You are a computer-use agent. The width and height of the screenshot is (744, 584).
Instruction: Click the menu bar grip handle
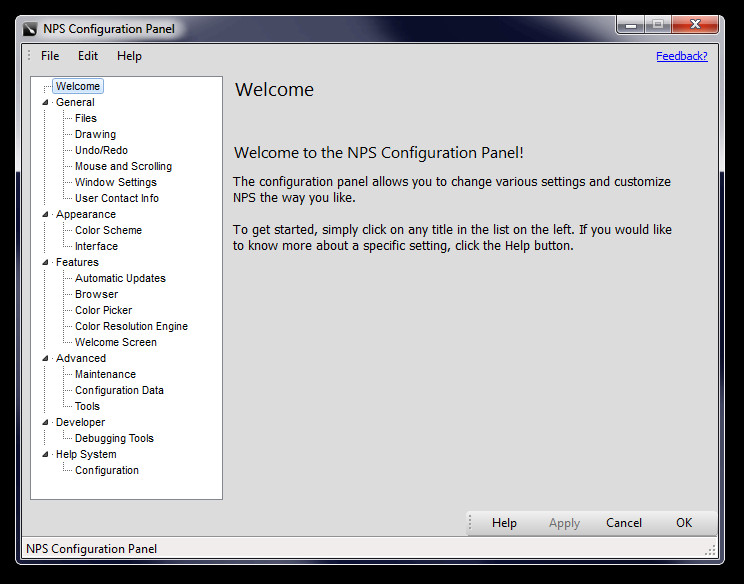(x=29, y=56)
